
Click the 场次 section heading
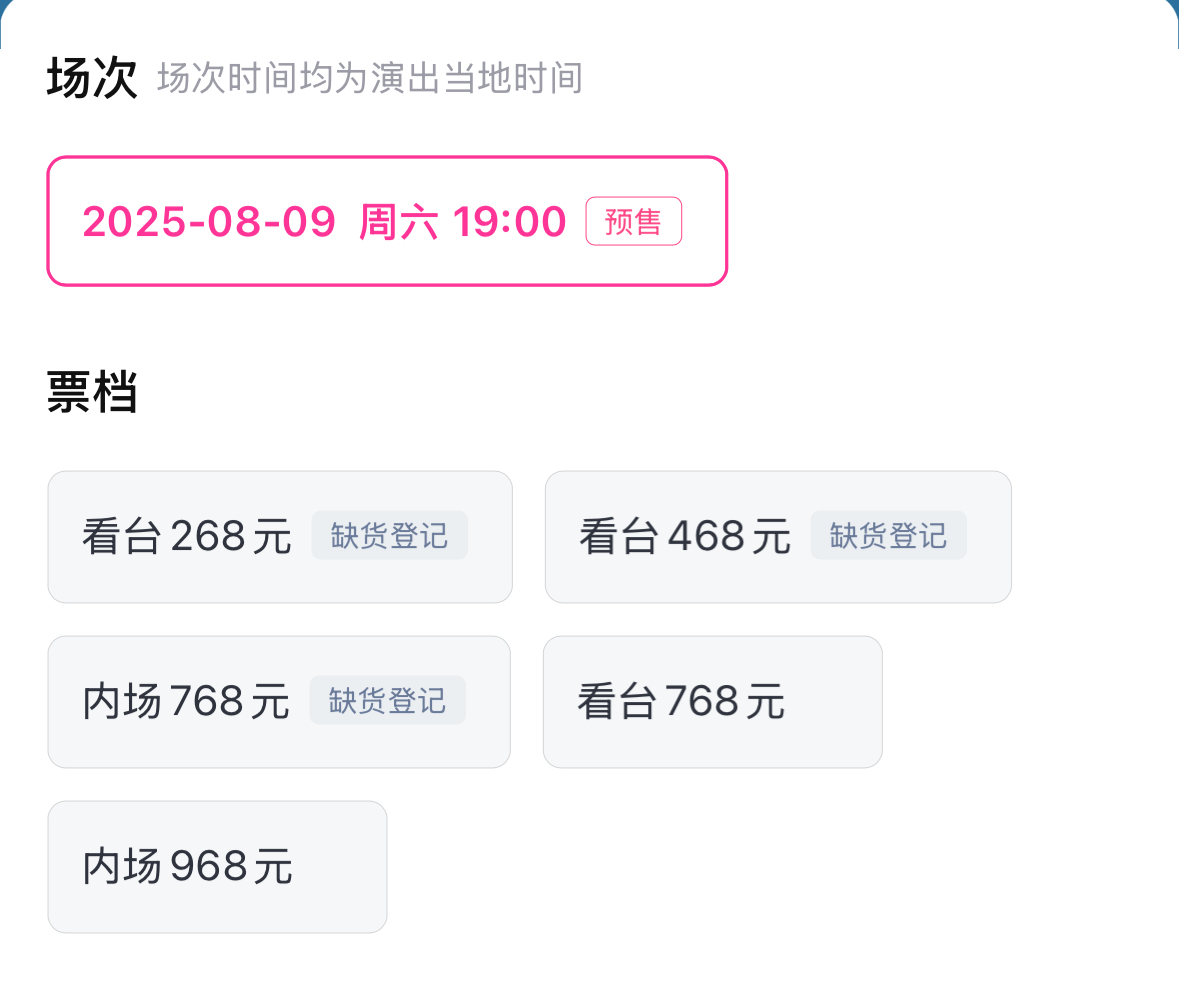point(91,79)
